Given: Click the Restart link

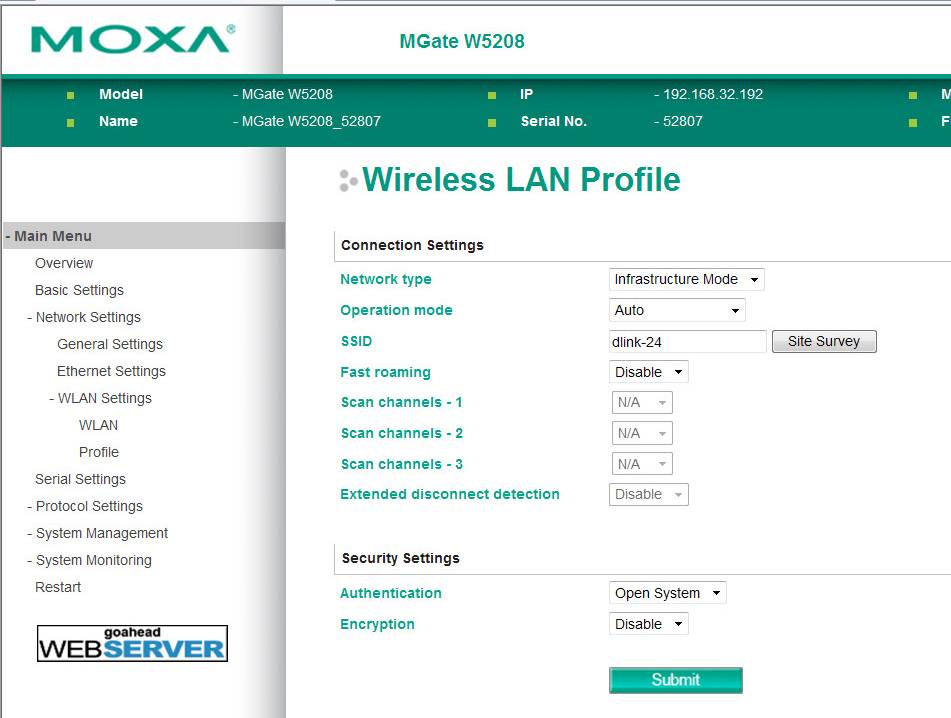Looking at the screenshot, I should click(58, 587).
